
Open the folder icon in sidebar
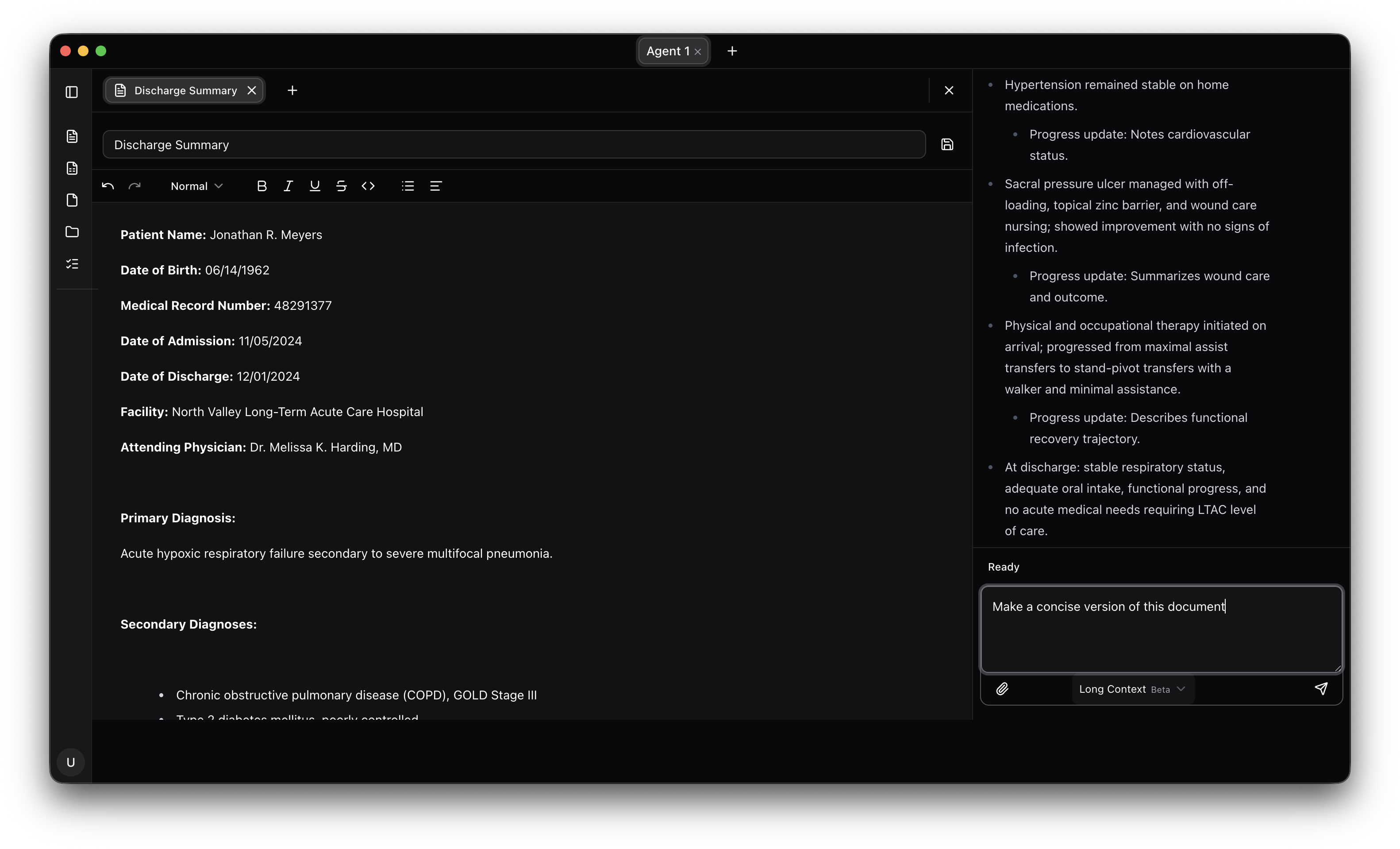point(72,232)
